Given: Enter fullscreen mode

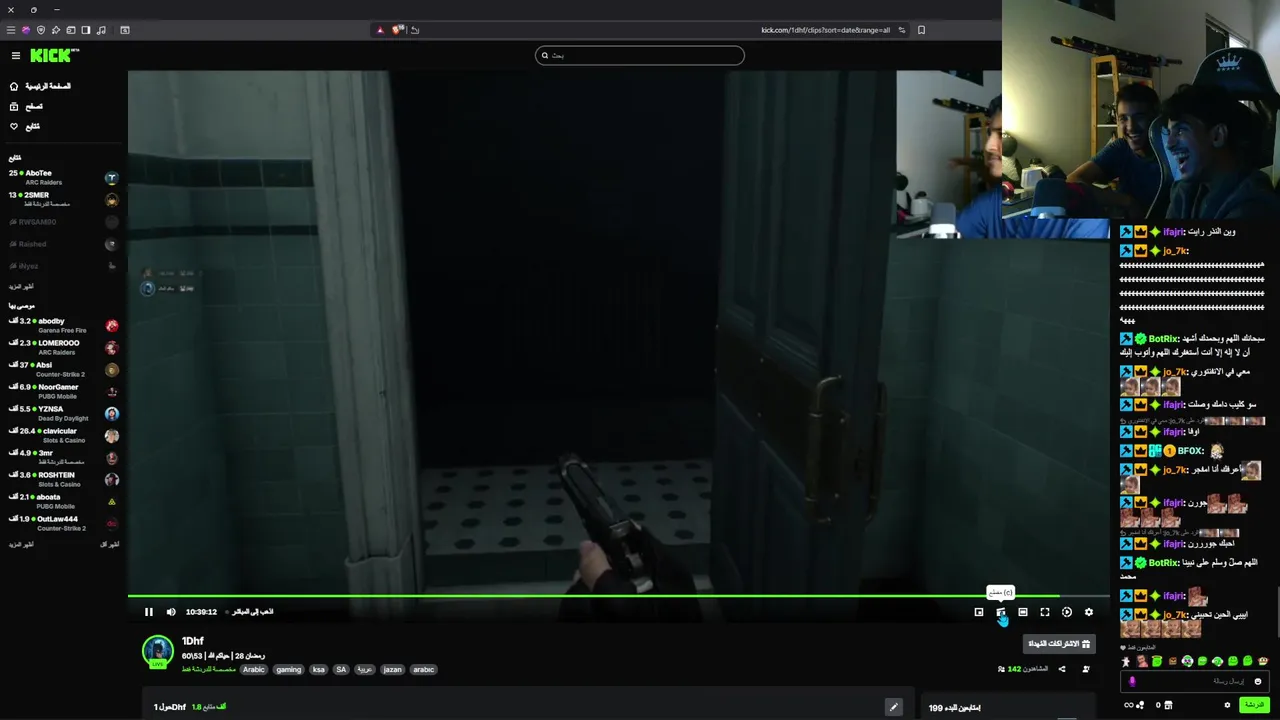Looking at the screenshot, I should coord(1045,612).
